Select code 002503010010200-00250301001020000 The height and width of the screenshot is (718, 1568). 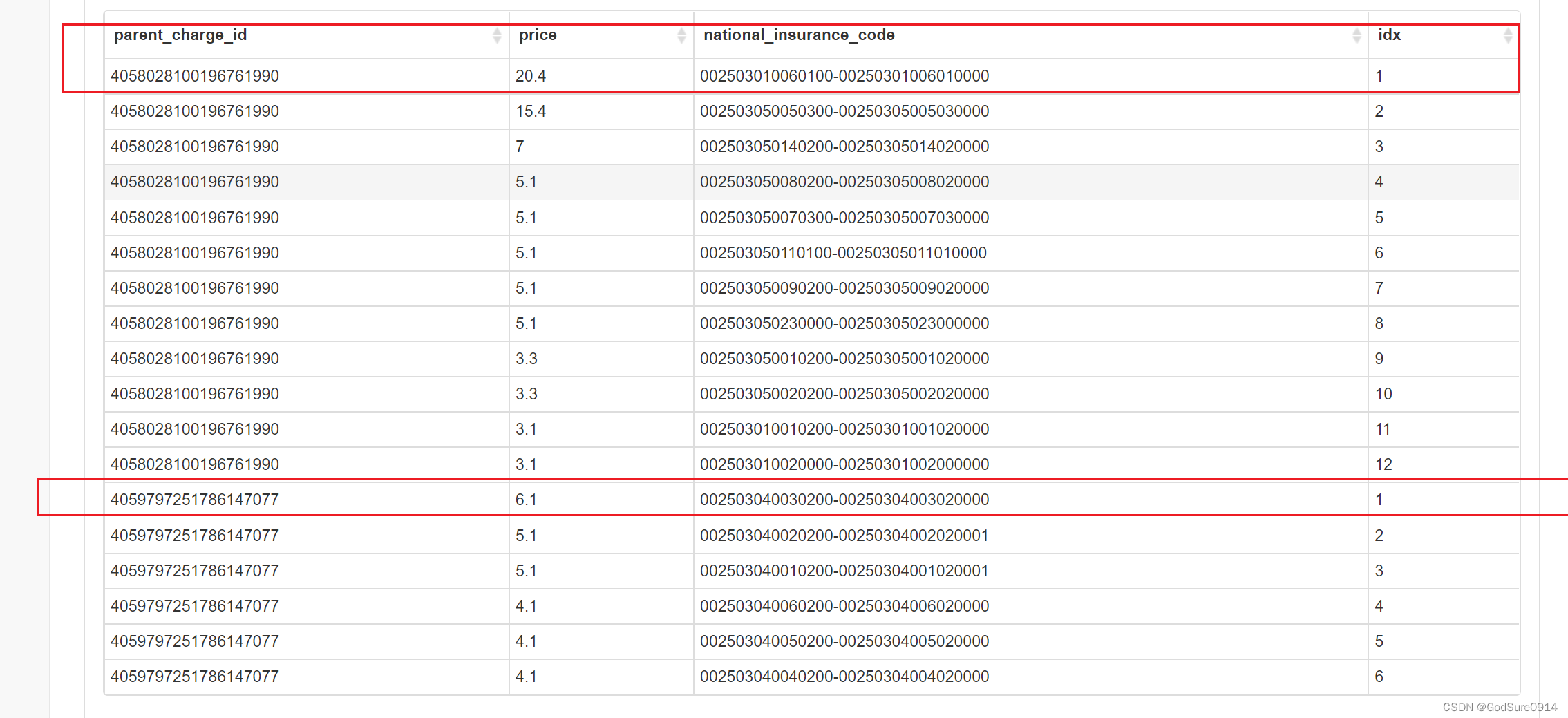[x=844, y=429]
